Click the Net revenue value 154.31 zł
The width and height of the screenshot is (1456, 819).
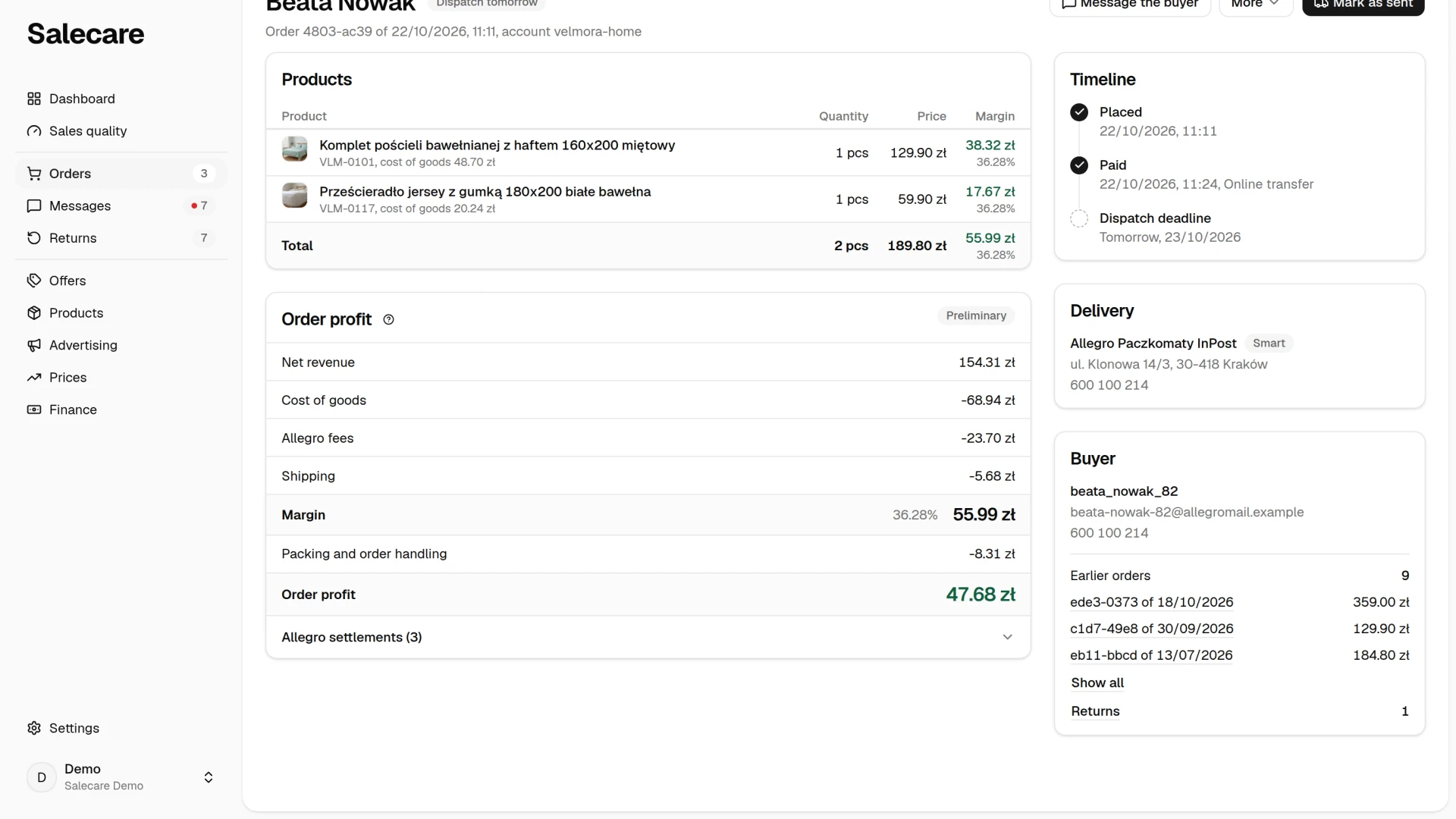click(987, 362)
